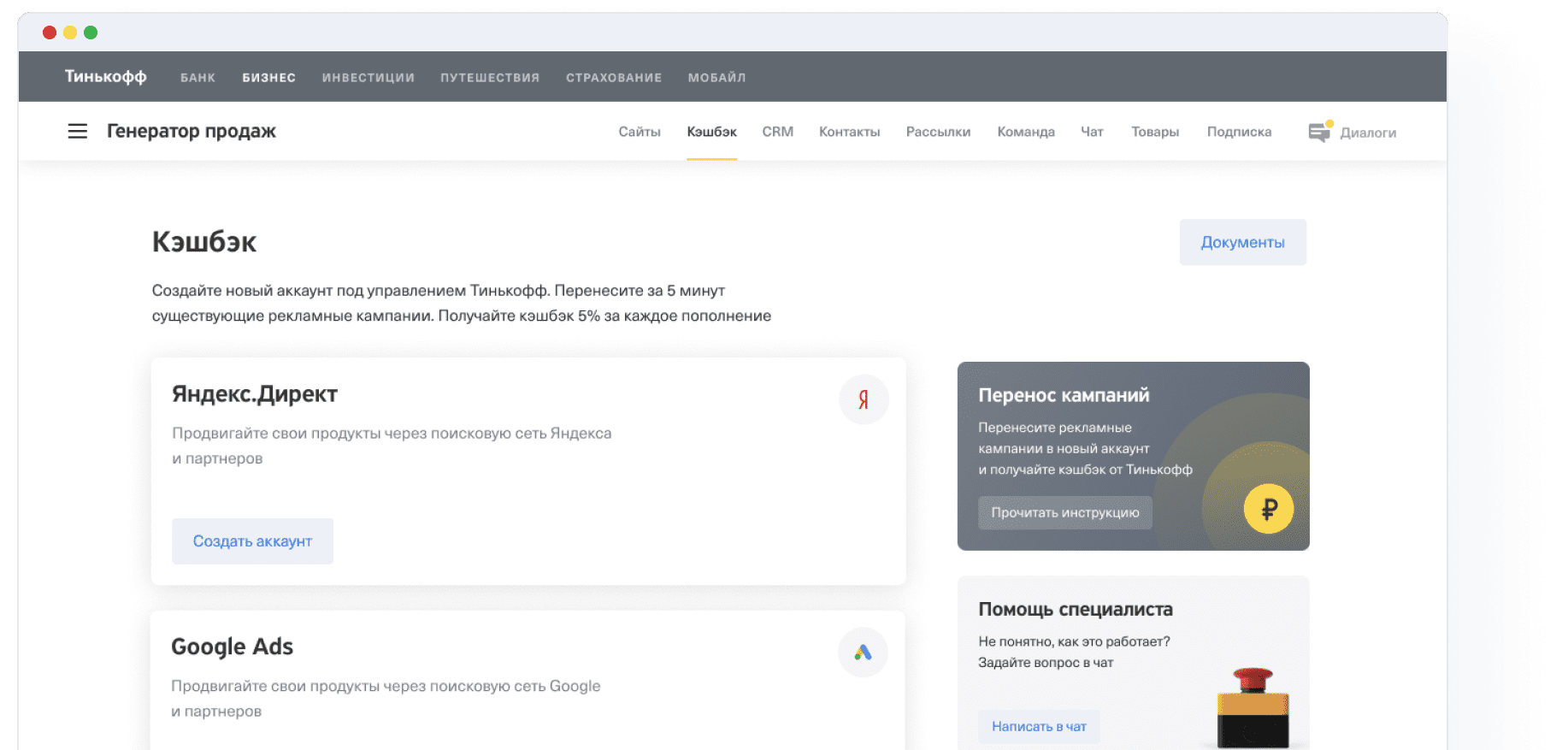The width and height of the screenshot is (1568, 750).
Task: Click the Перенос кампаний heading
Action: click(x=1064, y=395)
